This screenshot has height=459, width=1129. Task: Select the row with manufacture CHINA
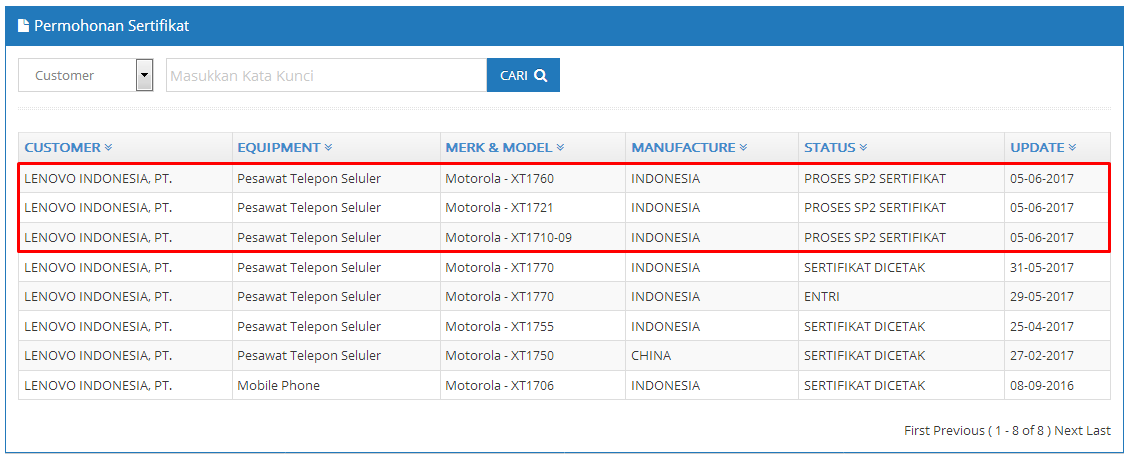click(564, 356)
